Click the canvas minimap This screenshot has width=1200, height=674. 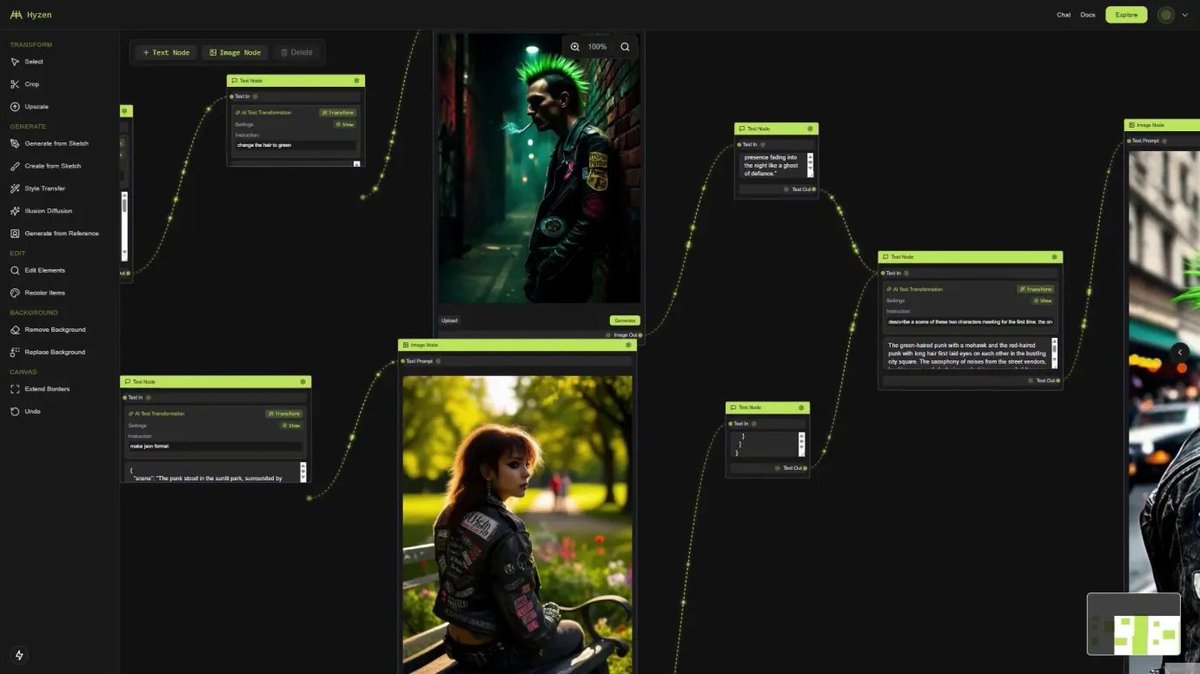pyautogui.click(x=1133, y=624)
